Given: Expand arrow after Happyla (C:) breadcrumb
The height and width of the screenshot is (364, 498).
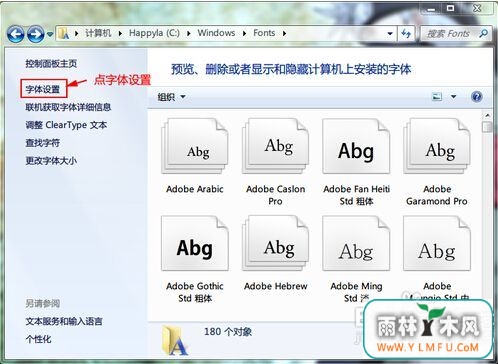Looking at the screenshot, I should [x=189, y=33].
